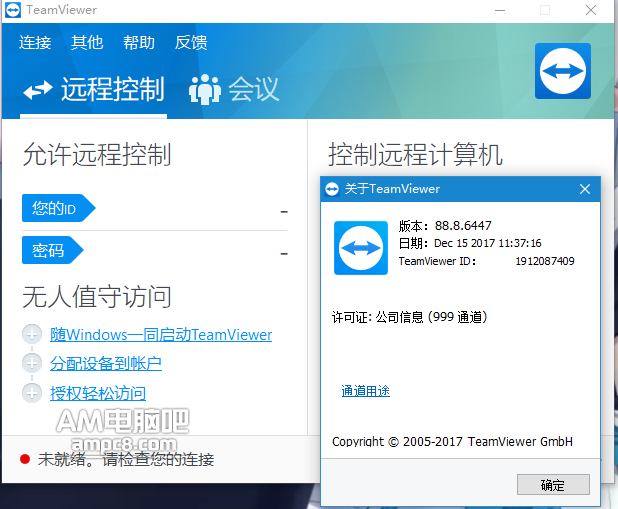Image resolution: width=618 pixels, height=509 pixels.
Task: Open the 通道用途 link
Action: click(365, 391)
